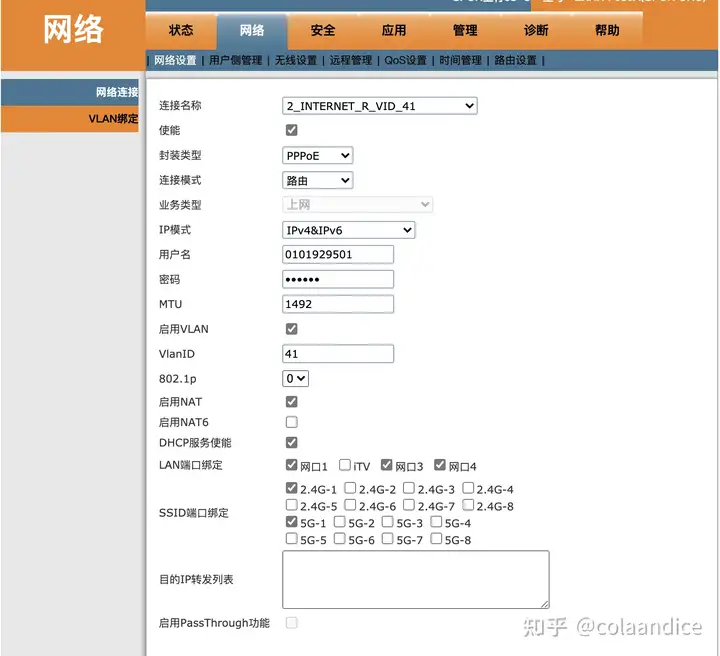The width and height of the screenshot is (720, 656).
Task: Open the 状态 tab
Action: click(181, 31)
